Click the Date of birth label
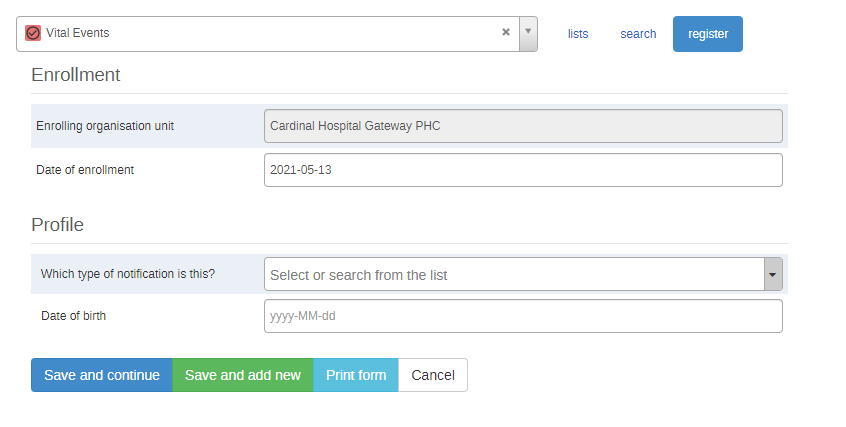 coord(73,316)
